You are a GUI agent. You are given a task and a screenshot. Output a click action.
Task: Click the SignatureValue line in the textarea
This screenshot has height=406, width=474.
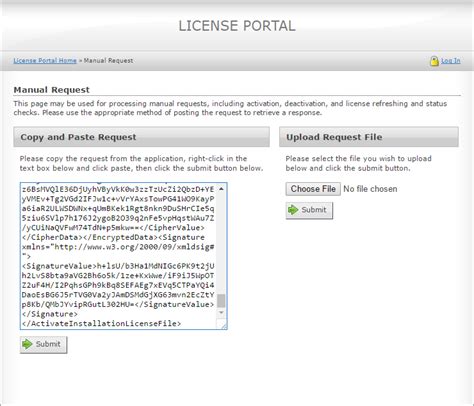point(118,266)
